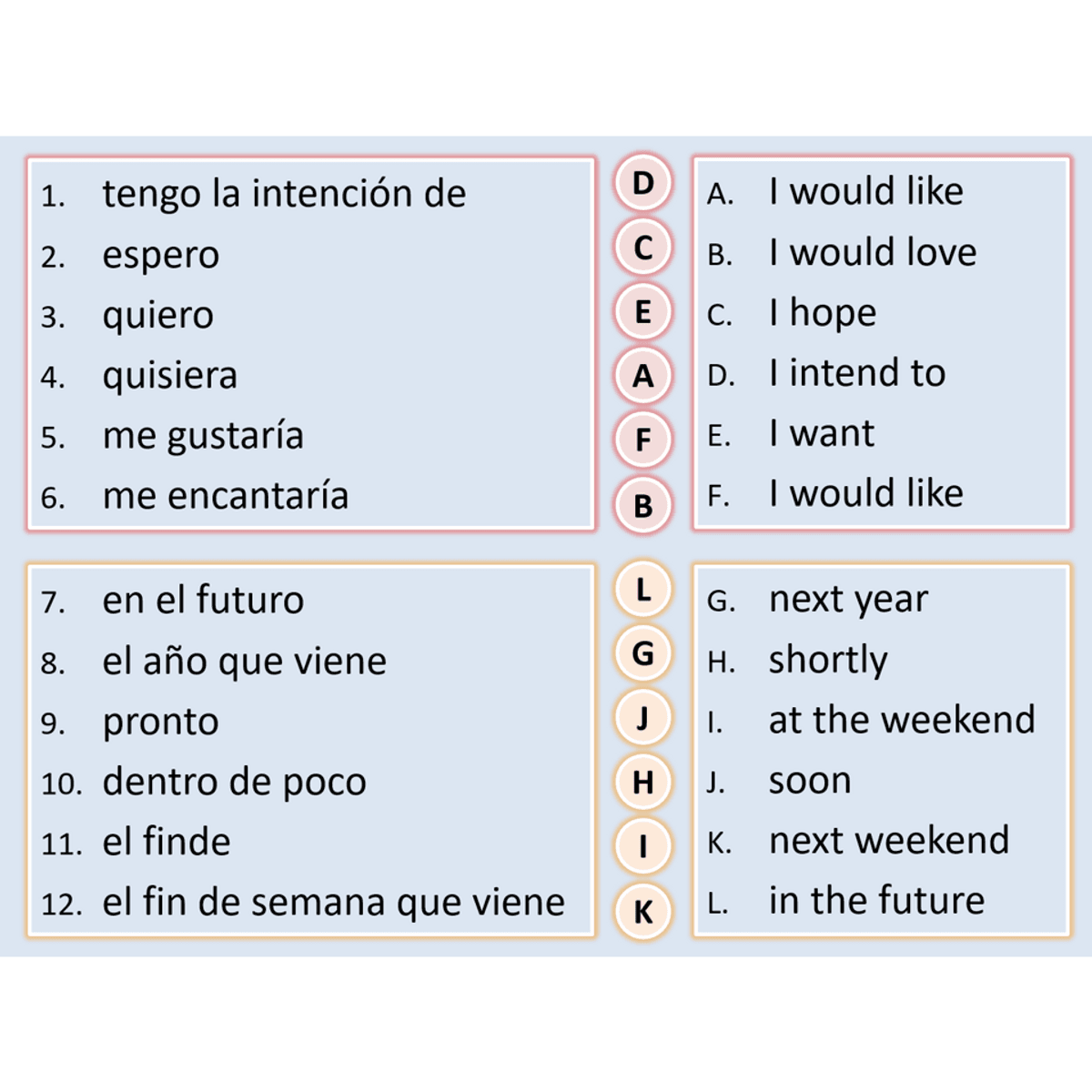This screenshot has width=1092, height=1092.
Task: Click the orange circle labeled L
Action: coord(642,590)
